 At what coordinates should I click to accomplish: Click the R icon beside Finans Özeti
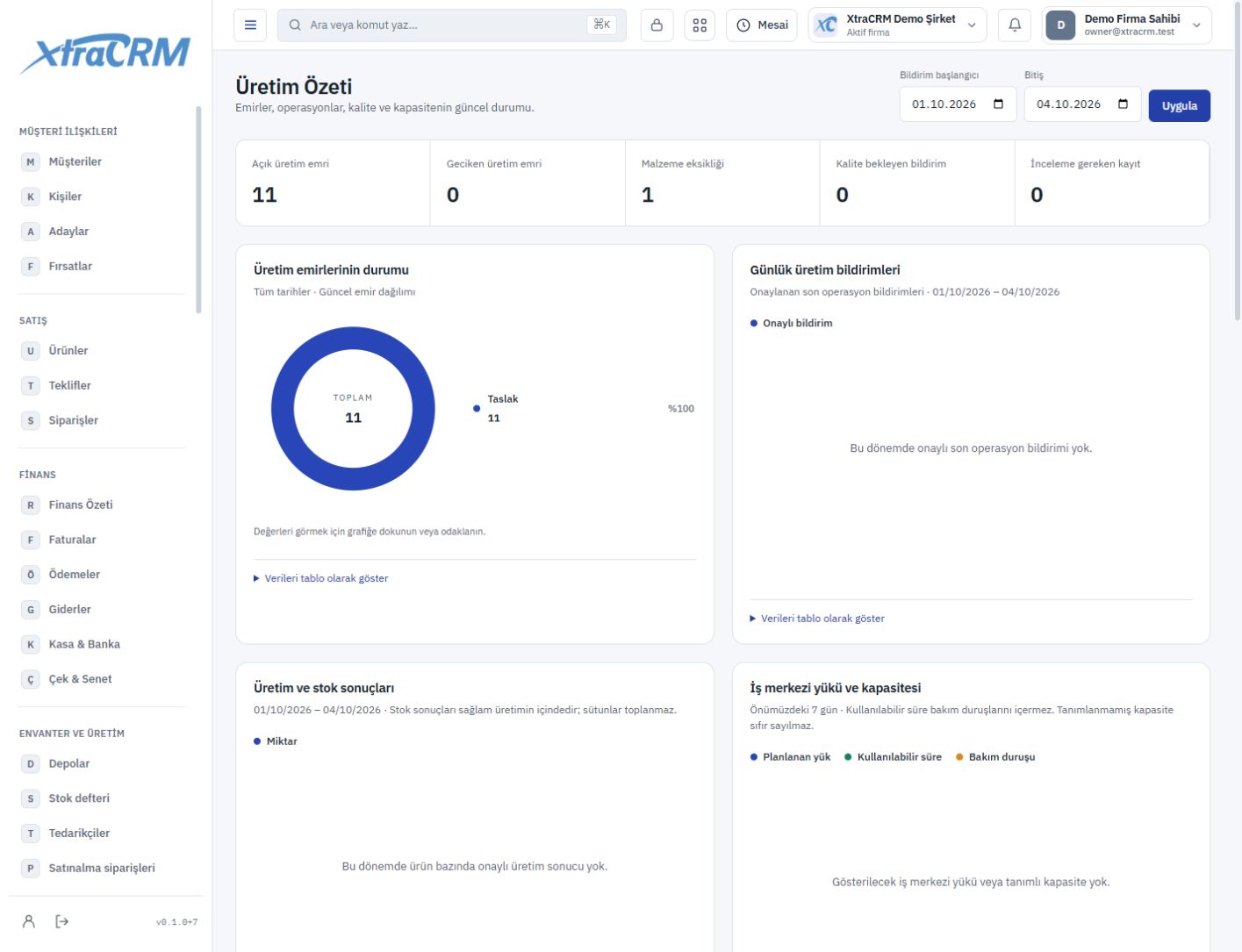31,505
